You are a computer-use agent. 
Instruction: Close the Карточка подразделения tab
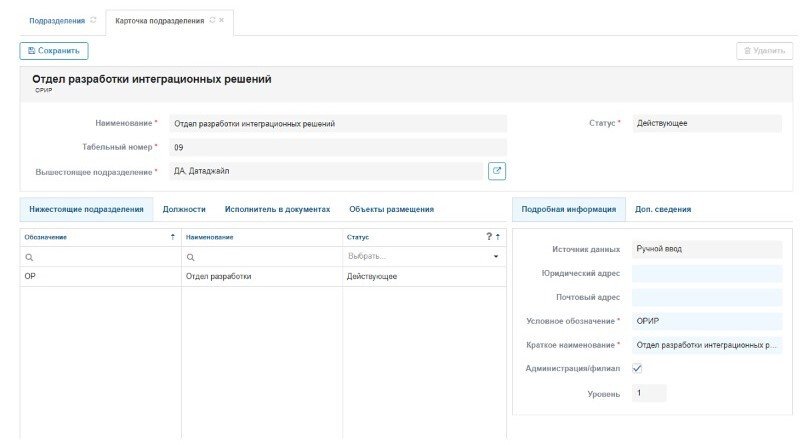click(x=222, y=20)
